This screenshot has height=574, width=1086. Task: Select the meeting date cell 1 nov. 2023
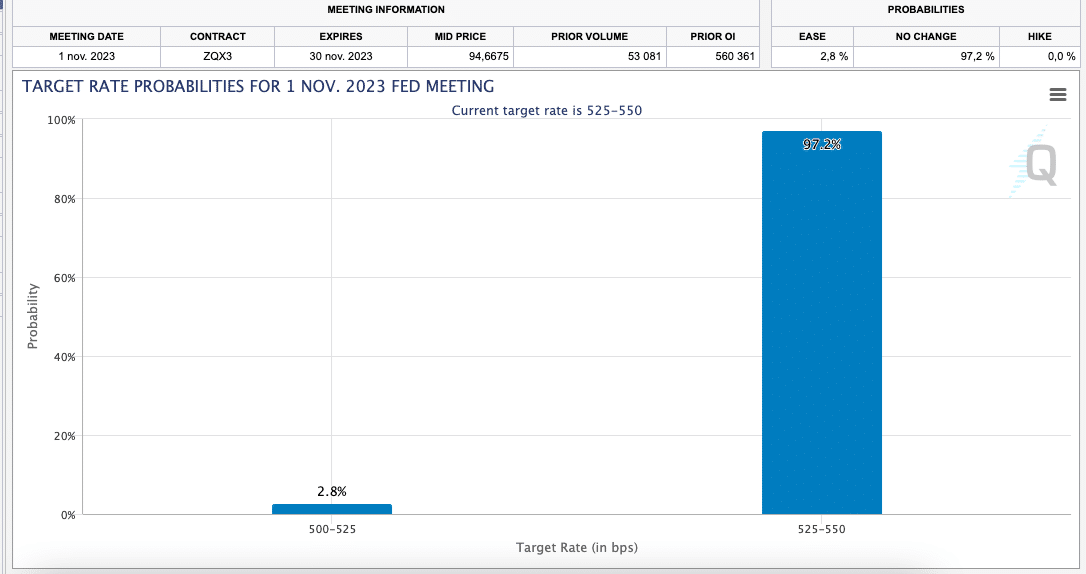(x=87, y=56)
